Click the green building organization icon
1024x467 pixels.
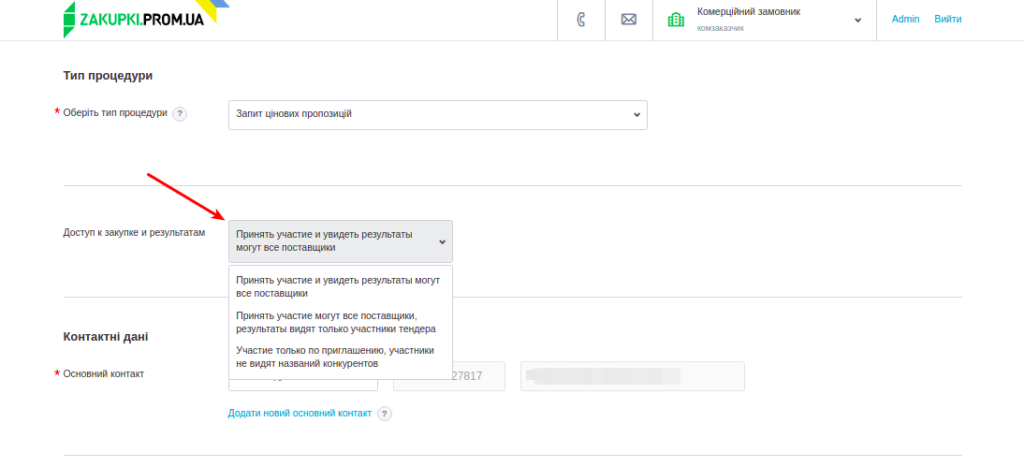coord(676,19)
